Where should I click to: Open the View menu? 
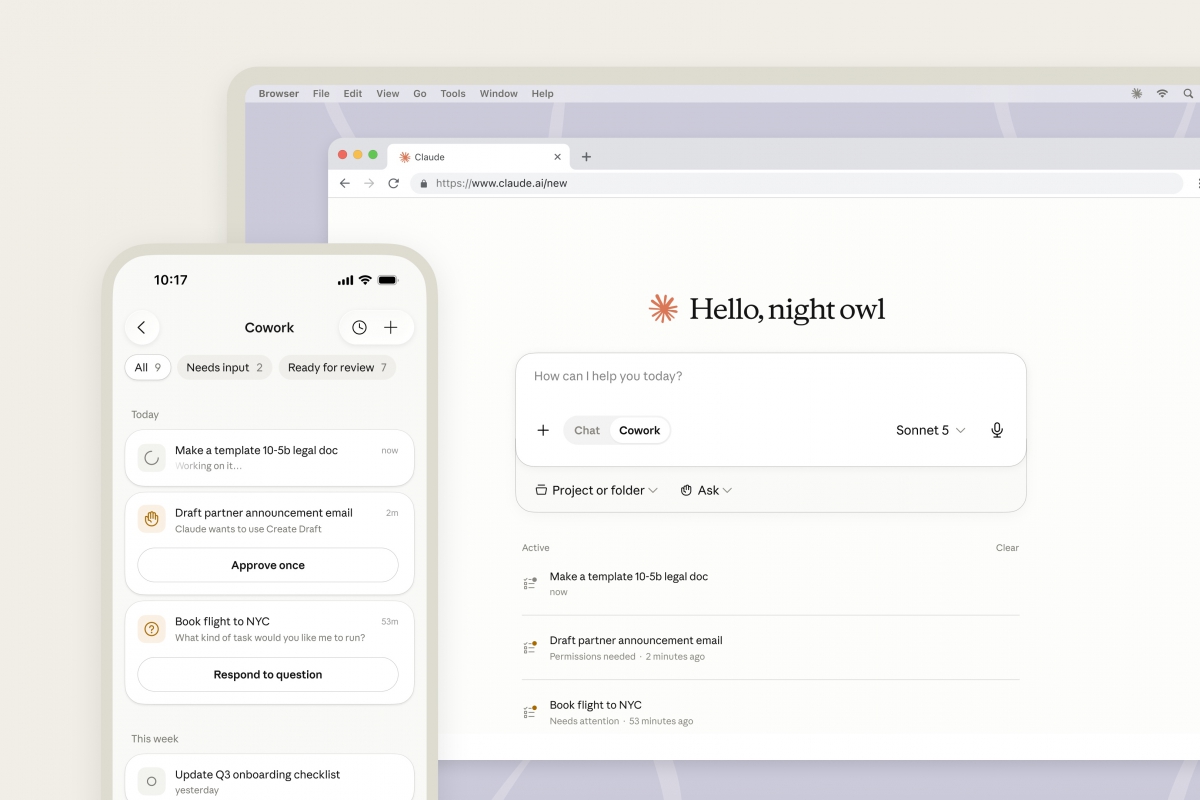coord(388,94)
